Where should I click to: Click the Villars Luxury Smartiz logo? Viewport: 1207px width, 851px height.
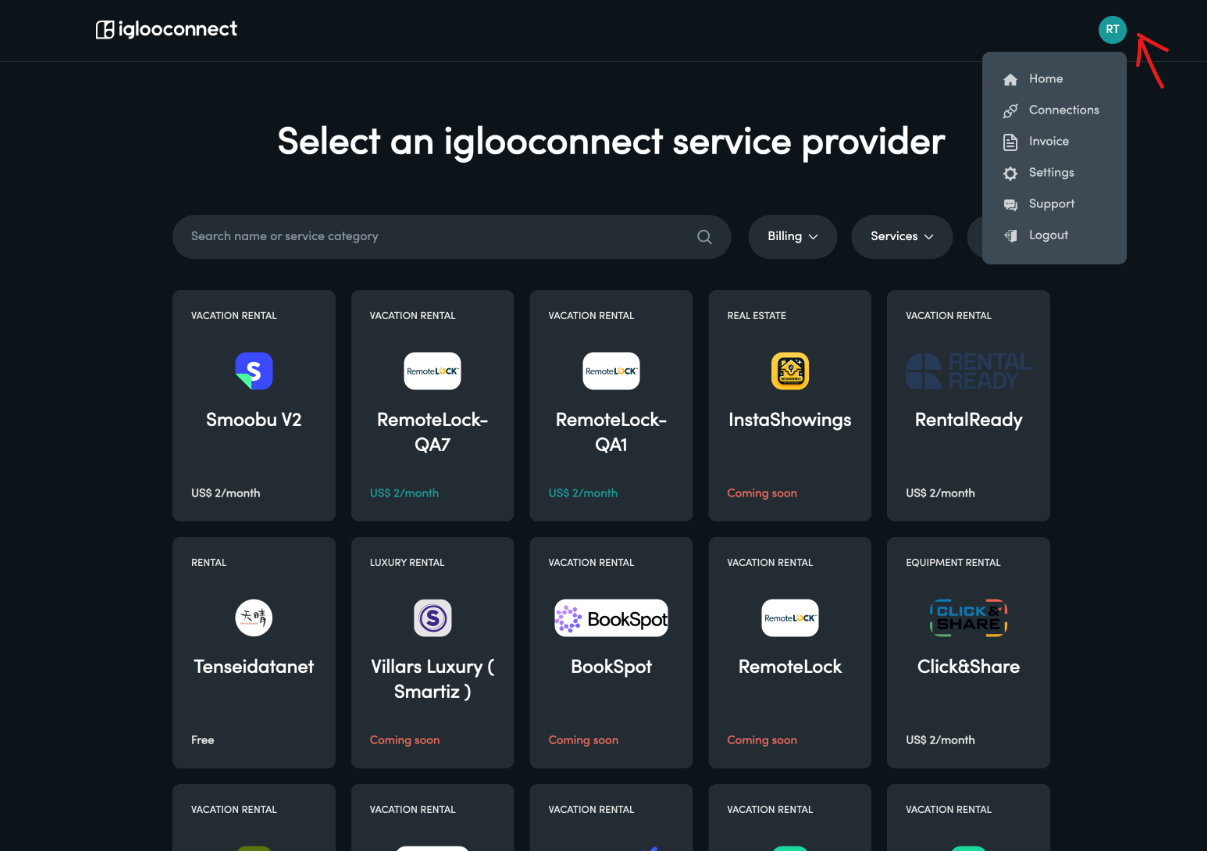432,618
